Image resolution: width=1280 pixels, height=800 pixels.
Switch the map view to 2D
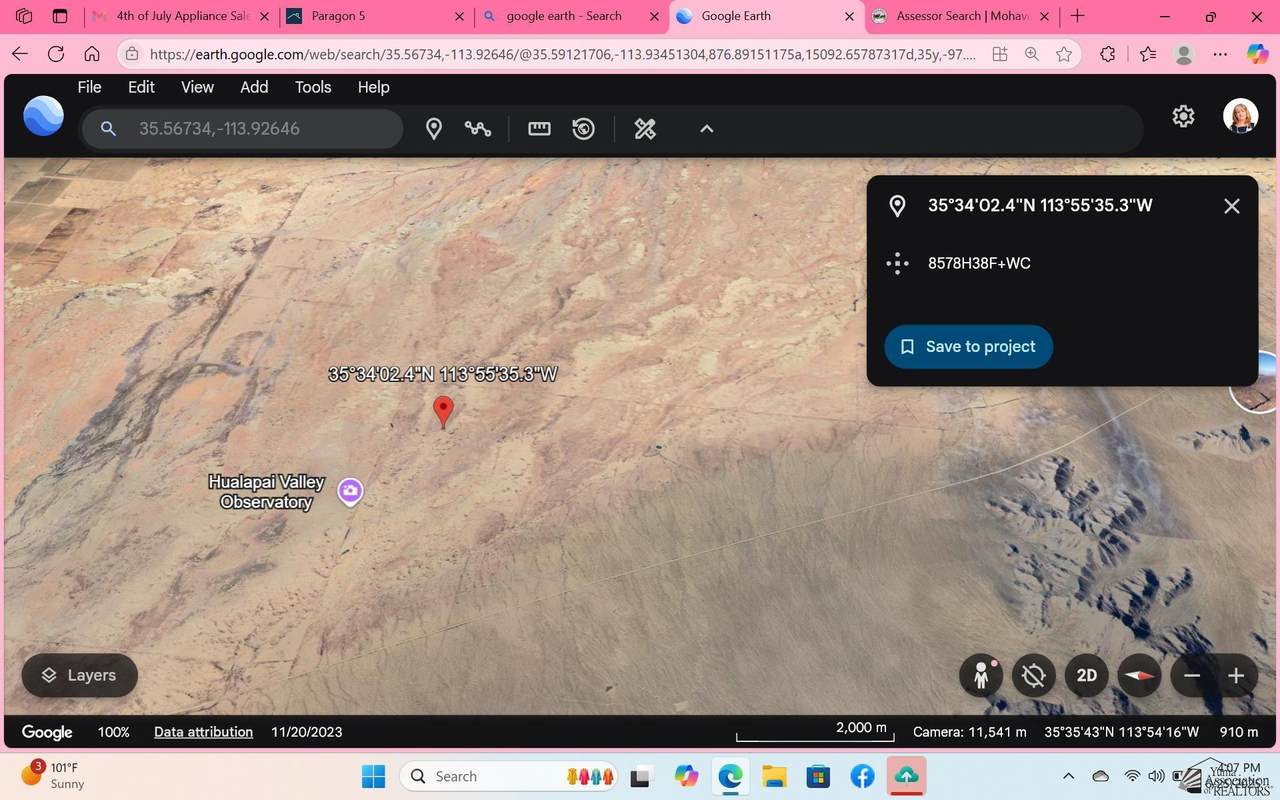(x=1087, y=676)
